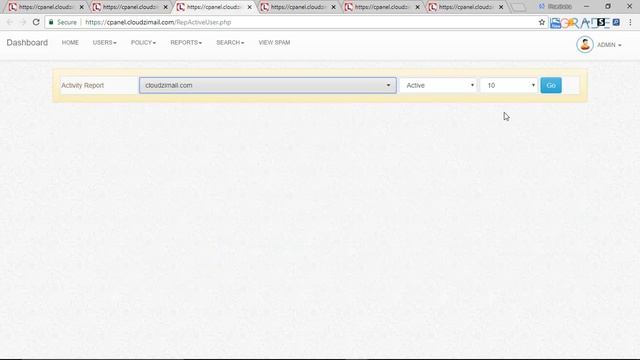Click the blue P extension icon
This screenshot has width=640, height=360.
[616, 22]
